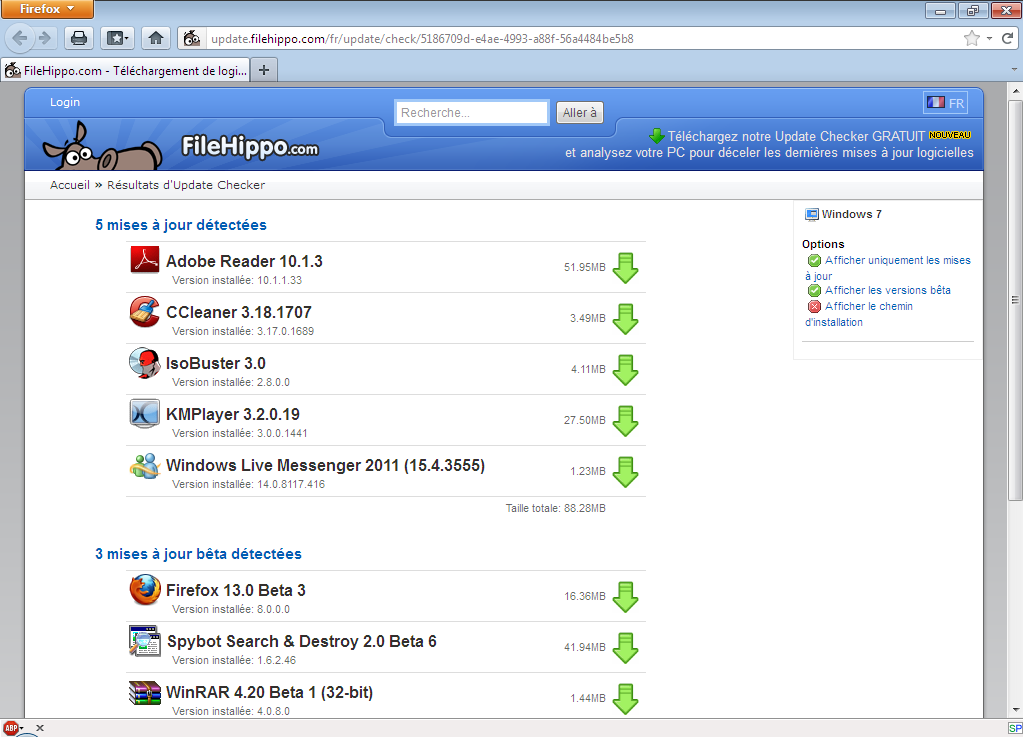
Task: Click the Windows 7 system icon
Action: pyautogui.click(x=812, y=215)
